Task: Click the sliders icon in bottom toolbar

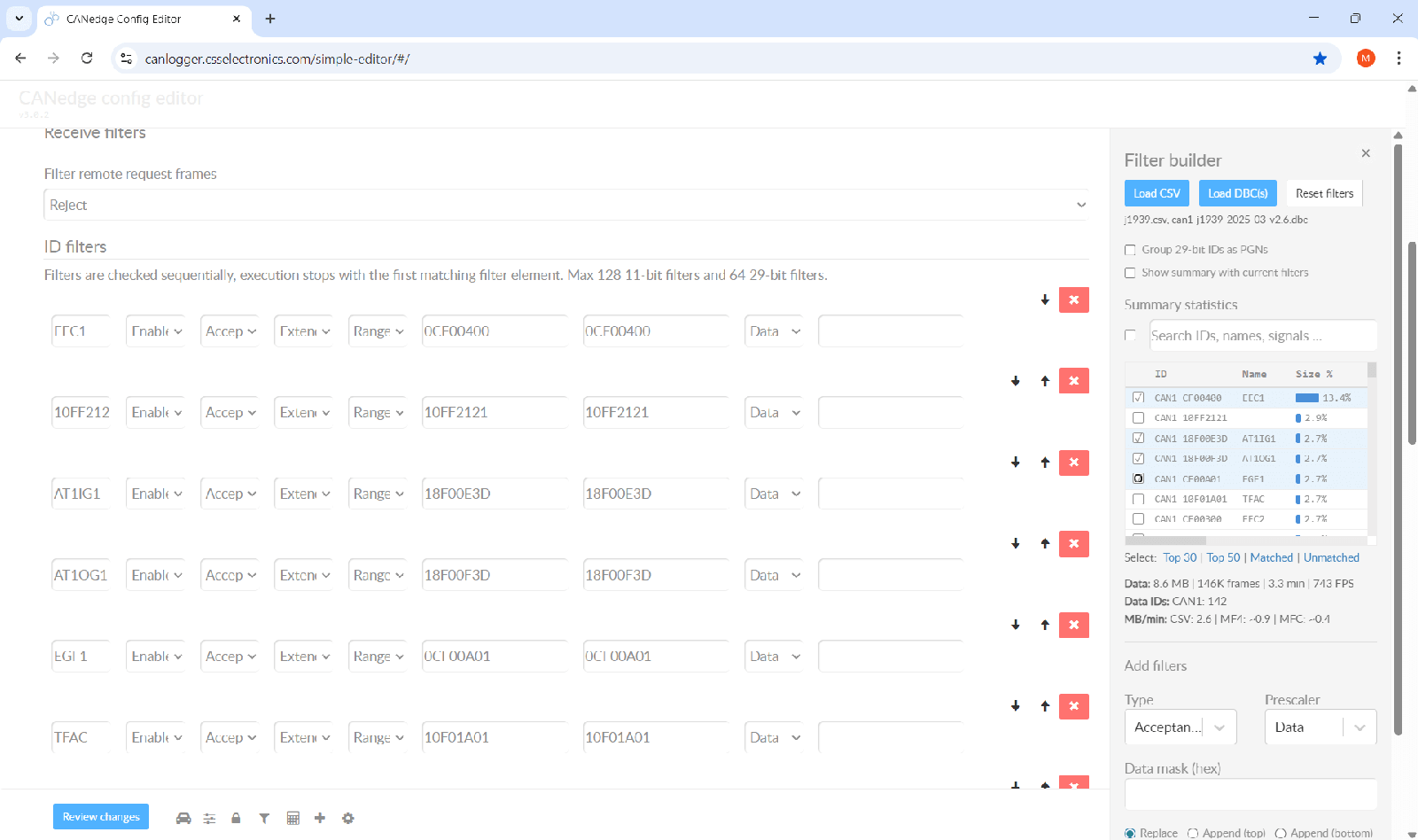Action: point(209,818)
